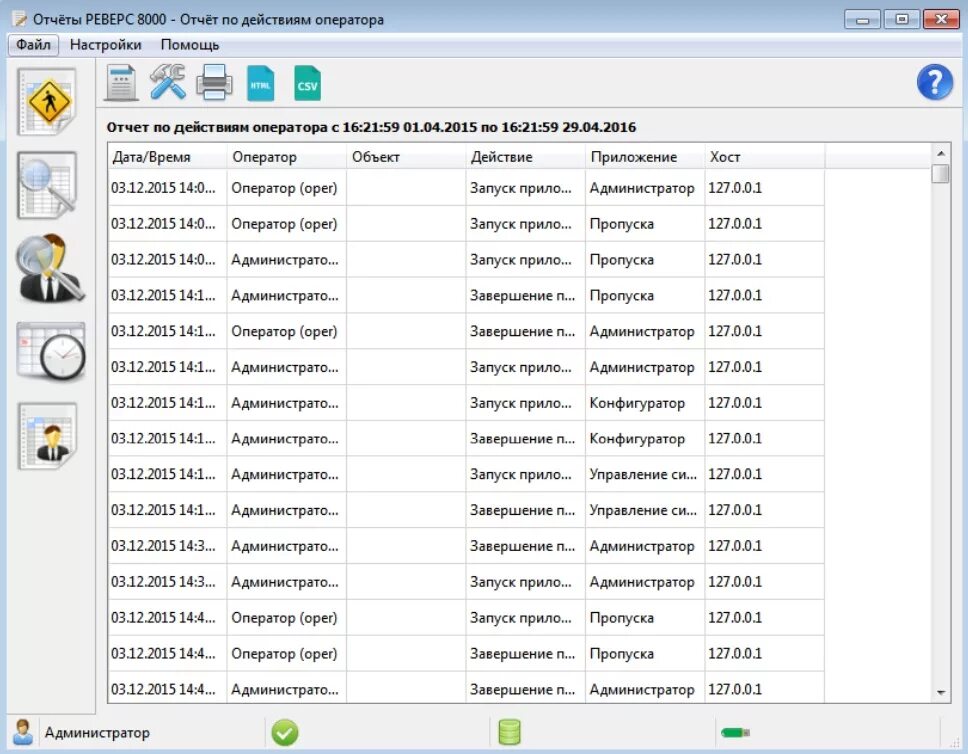
Task: Click the report title with dates 01.04.2015 to 29.04.2016
Action: [371, 127]
